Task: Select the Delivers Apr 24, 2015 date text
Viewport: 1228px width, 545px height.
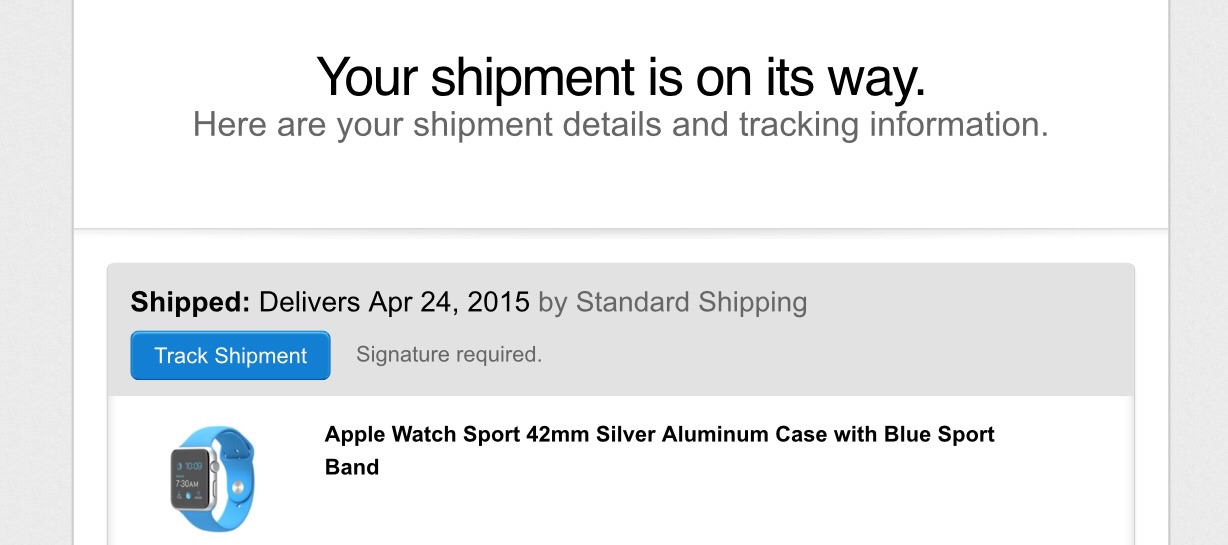Action: point(394,302)
